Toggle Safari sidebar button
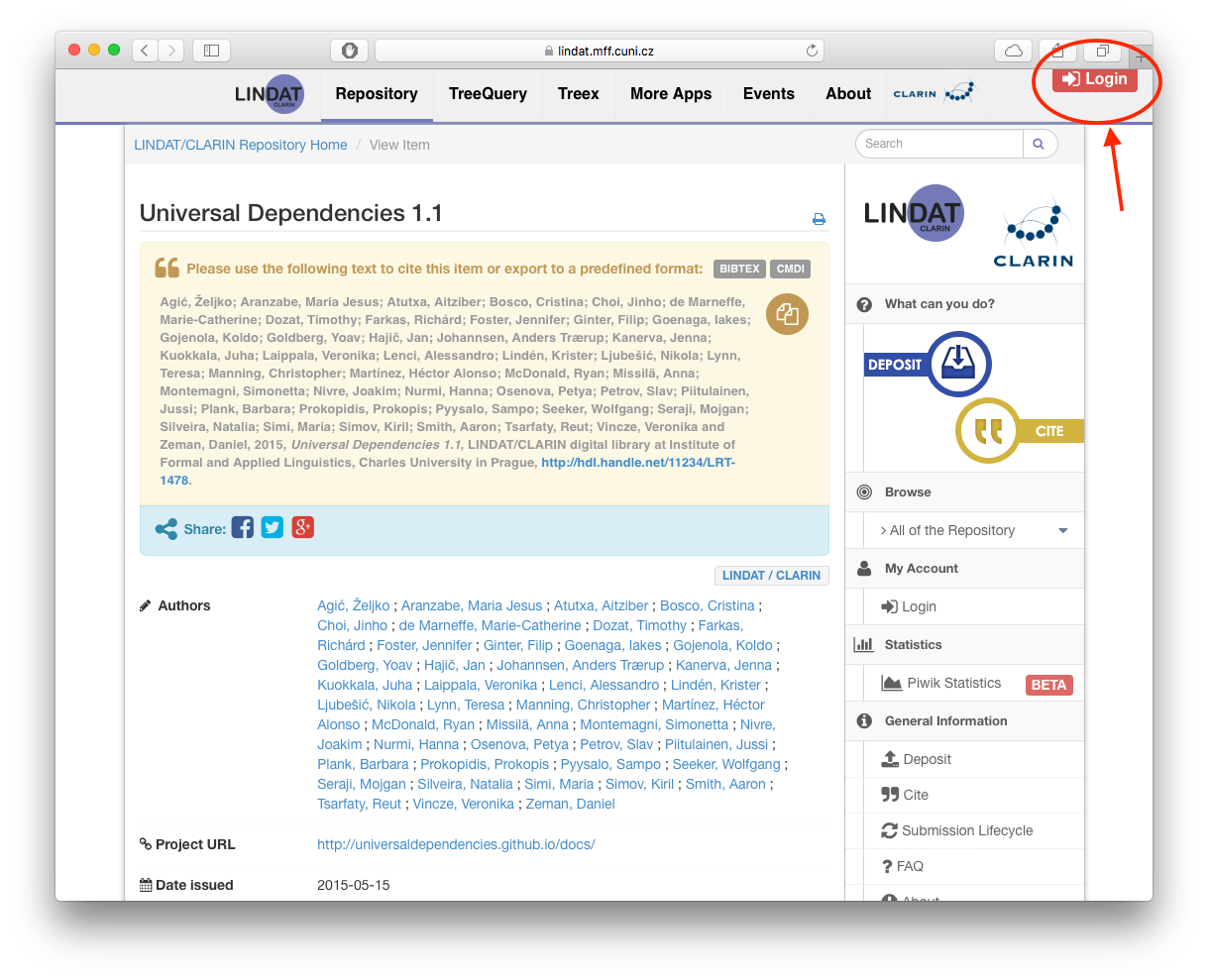 point(211,51)
